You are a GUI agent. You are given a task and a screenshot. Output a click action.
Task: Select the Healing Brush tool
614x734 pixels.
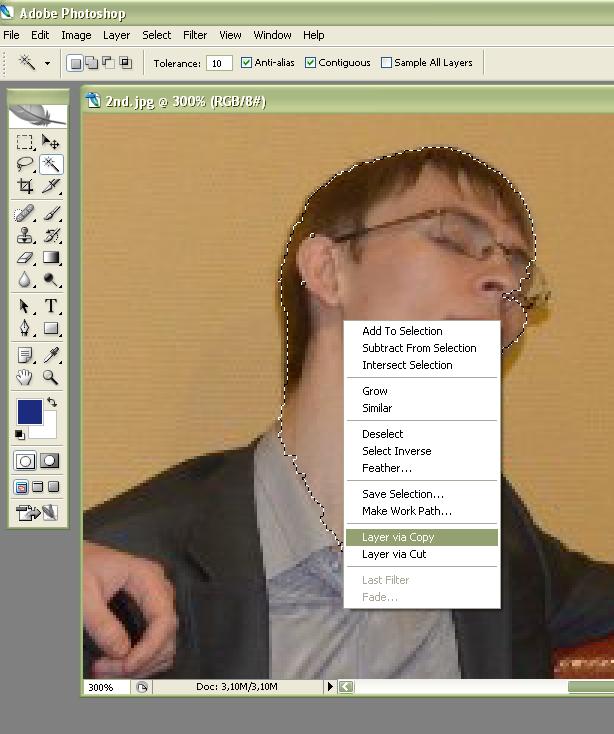[25, 213]
